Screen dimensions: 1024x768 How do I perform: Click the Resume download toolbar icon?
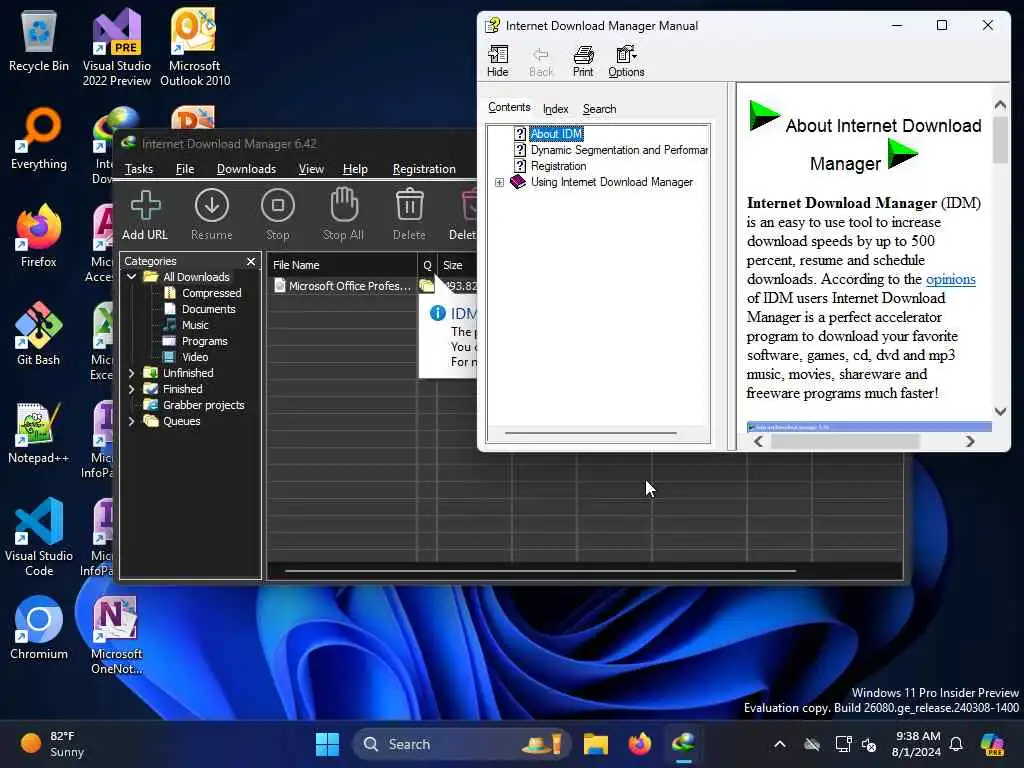coord(212,215)
